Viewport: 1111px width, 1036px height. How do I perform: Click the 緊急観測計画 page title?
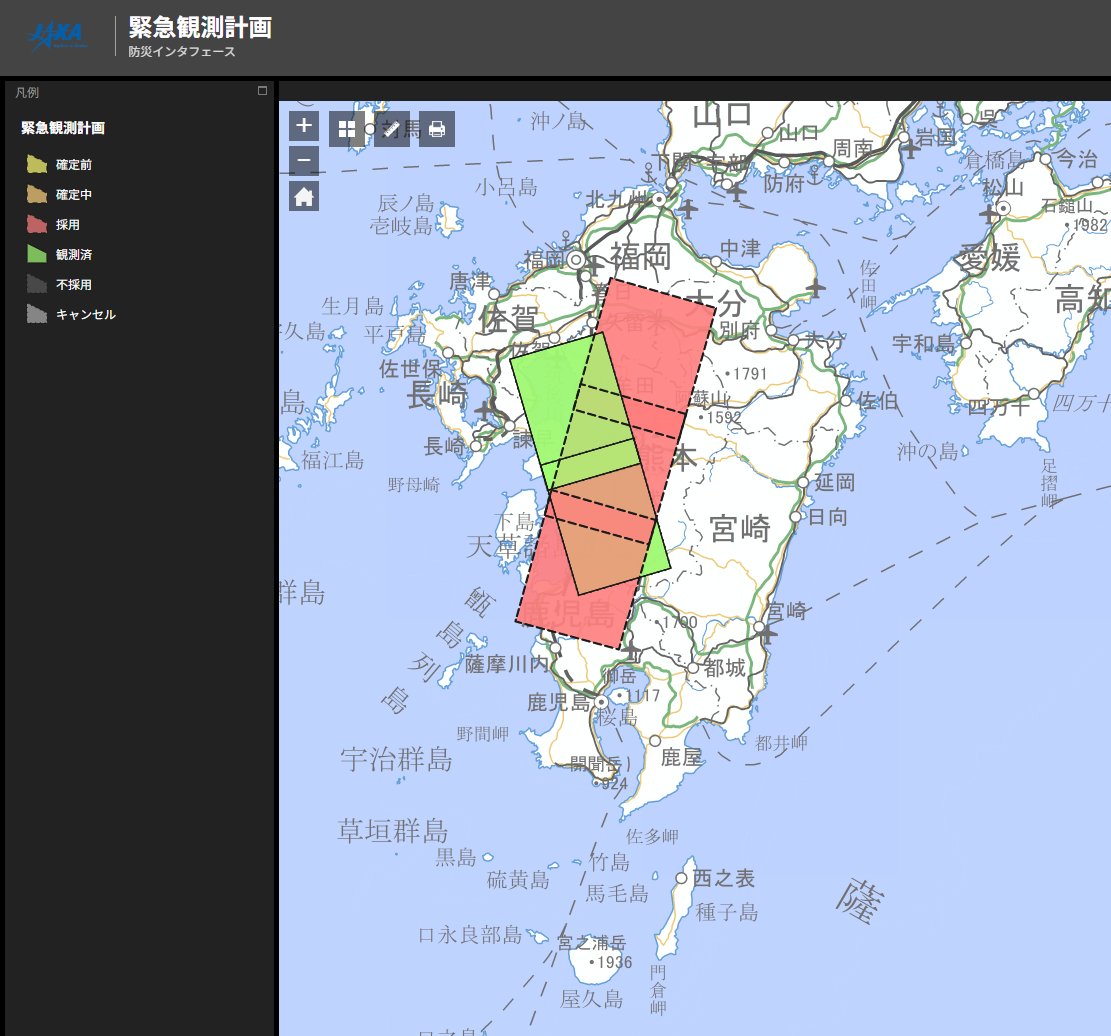[x=201, y=27]
